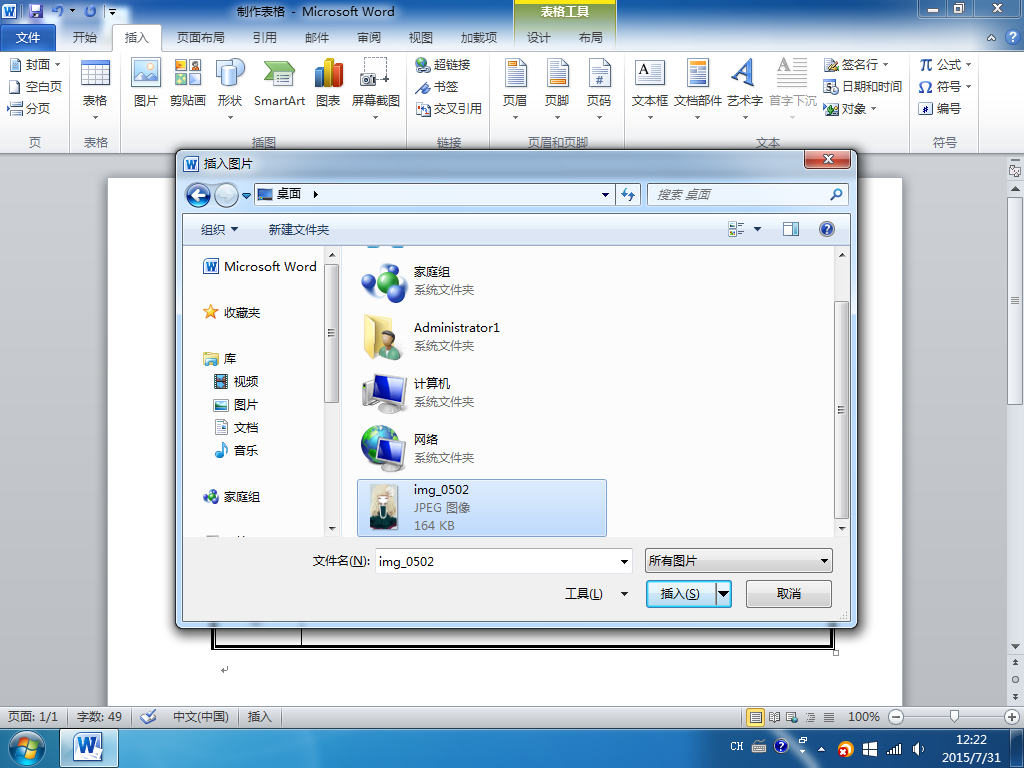1024x768 pixels.
Task: Refresh the desktop folder listing
Action: pos(628,195)
